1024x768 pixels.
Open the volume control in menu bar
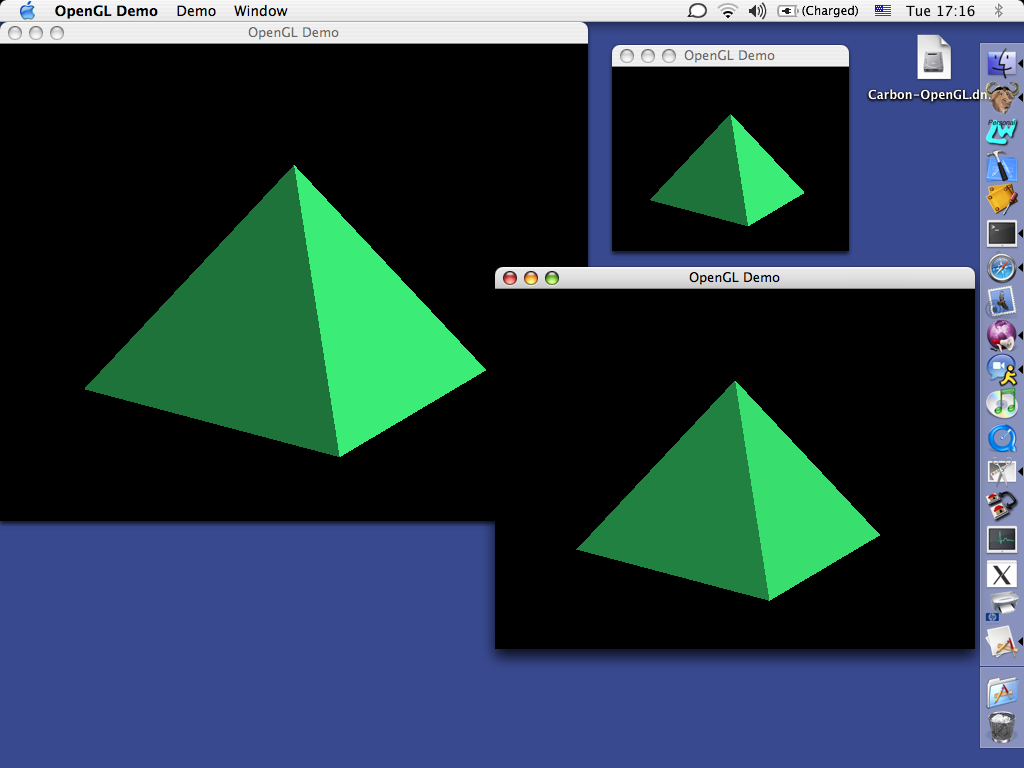(757, 11)
